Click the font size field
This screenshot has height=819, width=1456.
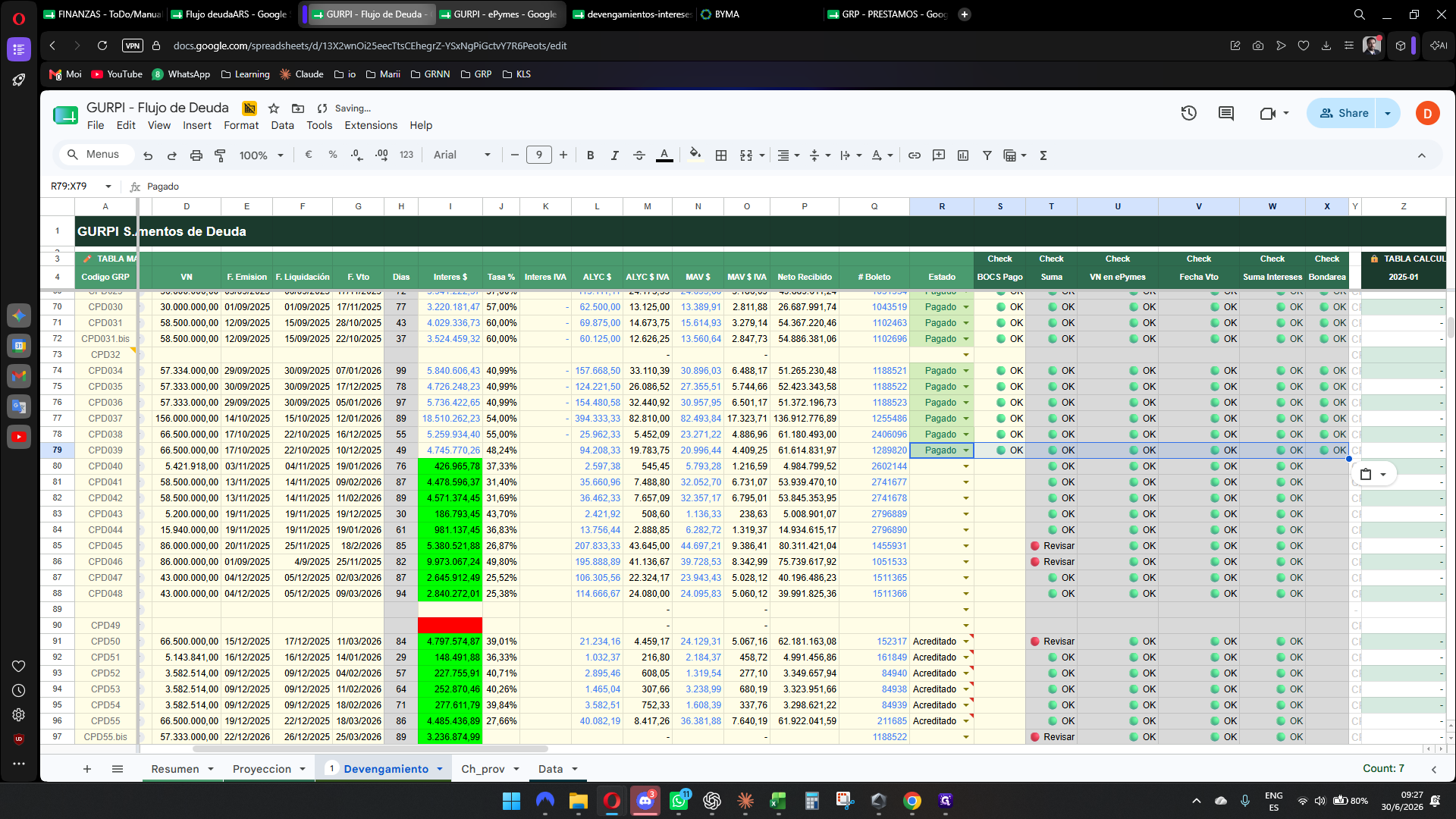(x=539, y=155)
